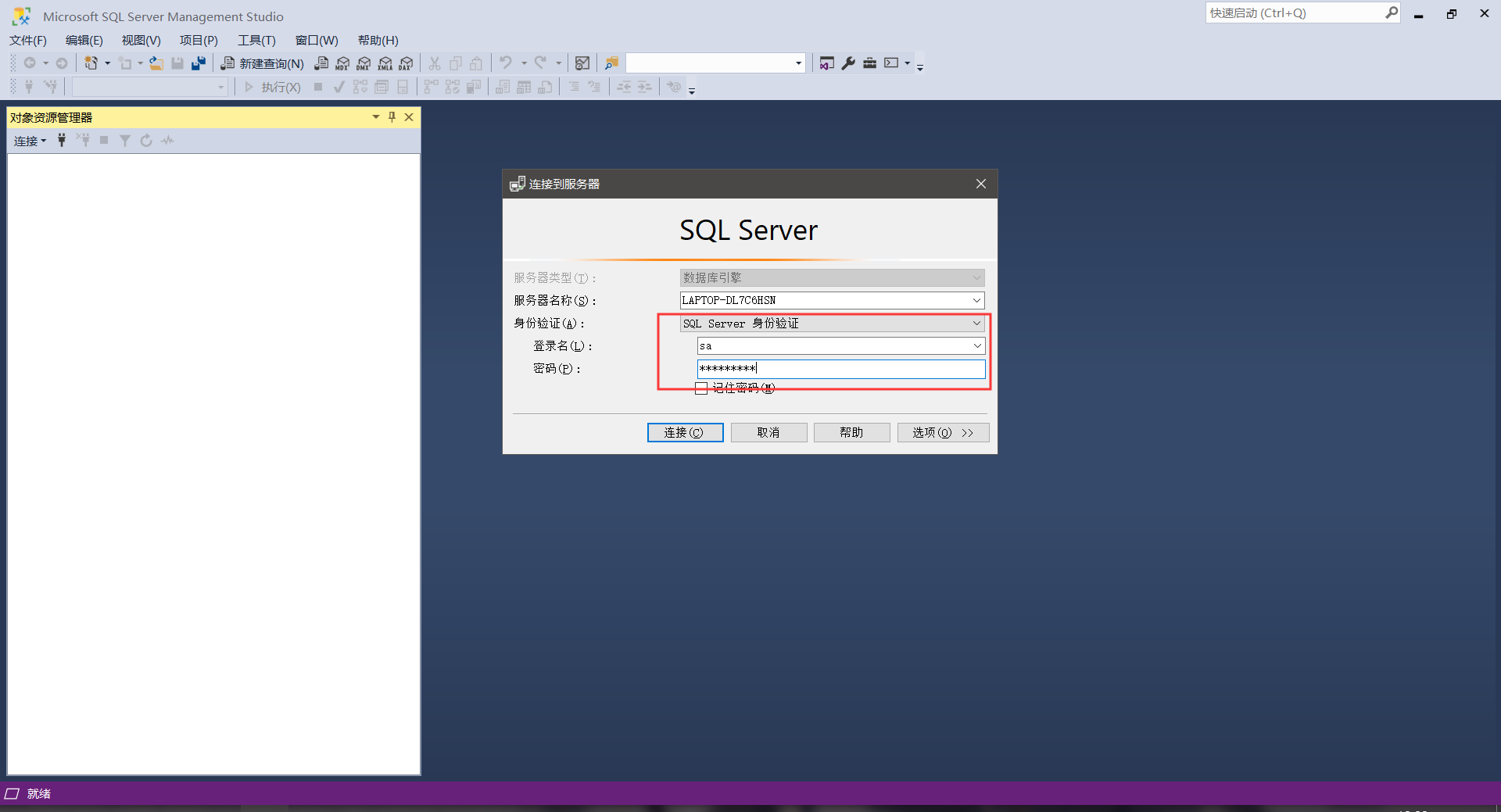Enable the 记住密码 (Remember Password) checkbox
The height and width of the screenshot is (812, 1501).
(x=701, y=388)
